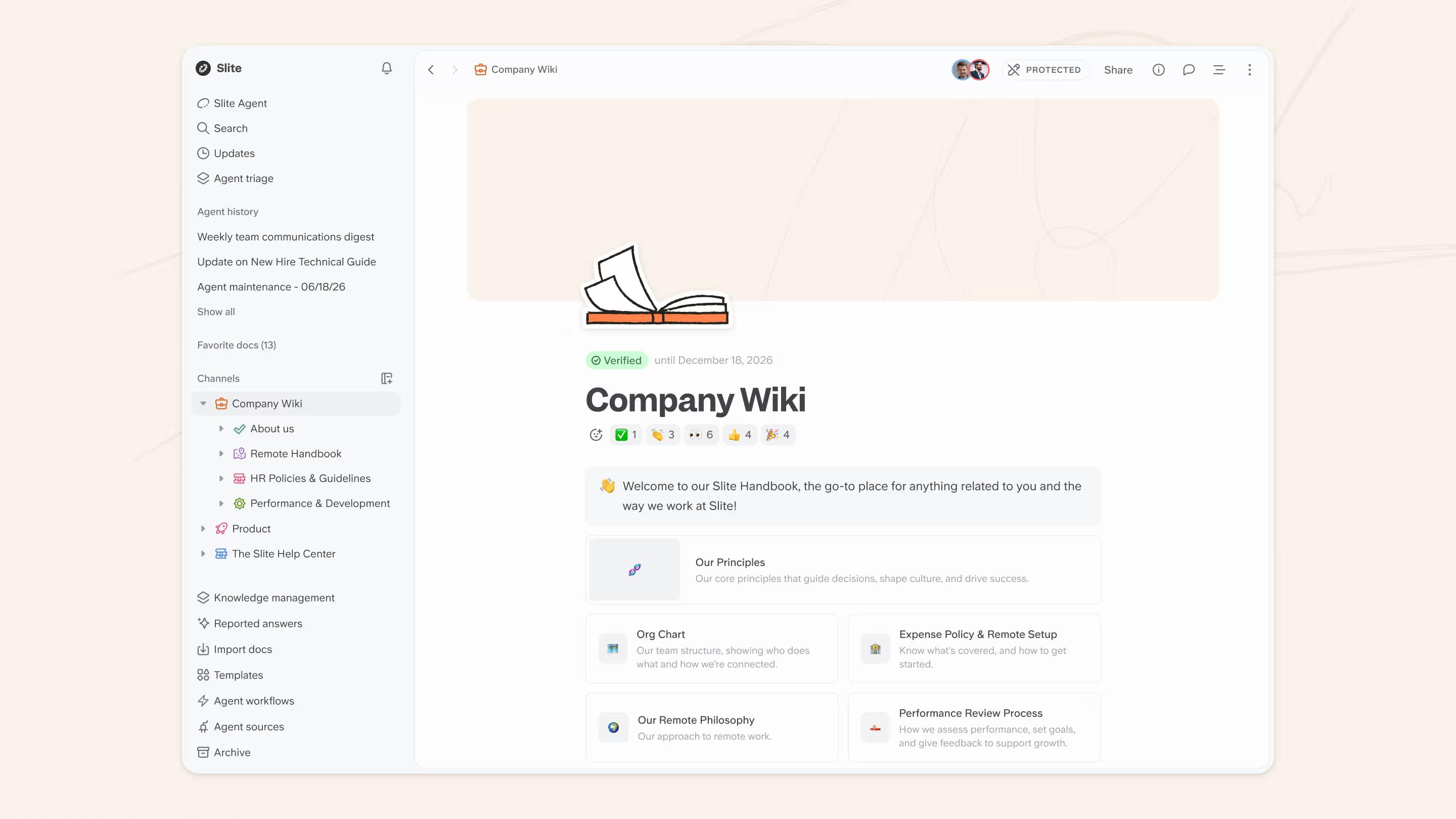Click the Slite logo icon
The width and height of the screenshot is (1456, 819).
coord(203,68)
